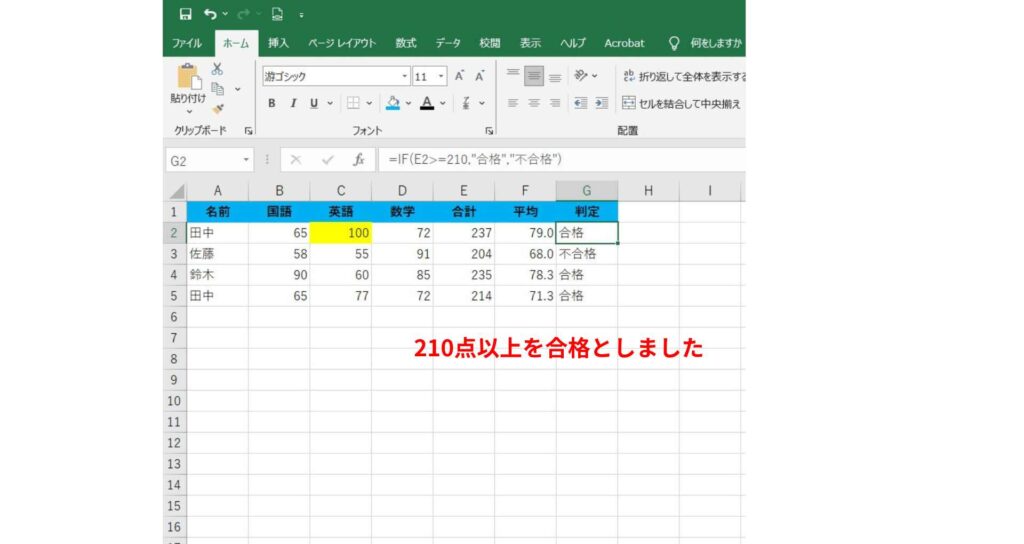
Task: Toggle Align Right icon
Action: 555,103
